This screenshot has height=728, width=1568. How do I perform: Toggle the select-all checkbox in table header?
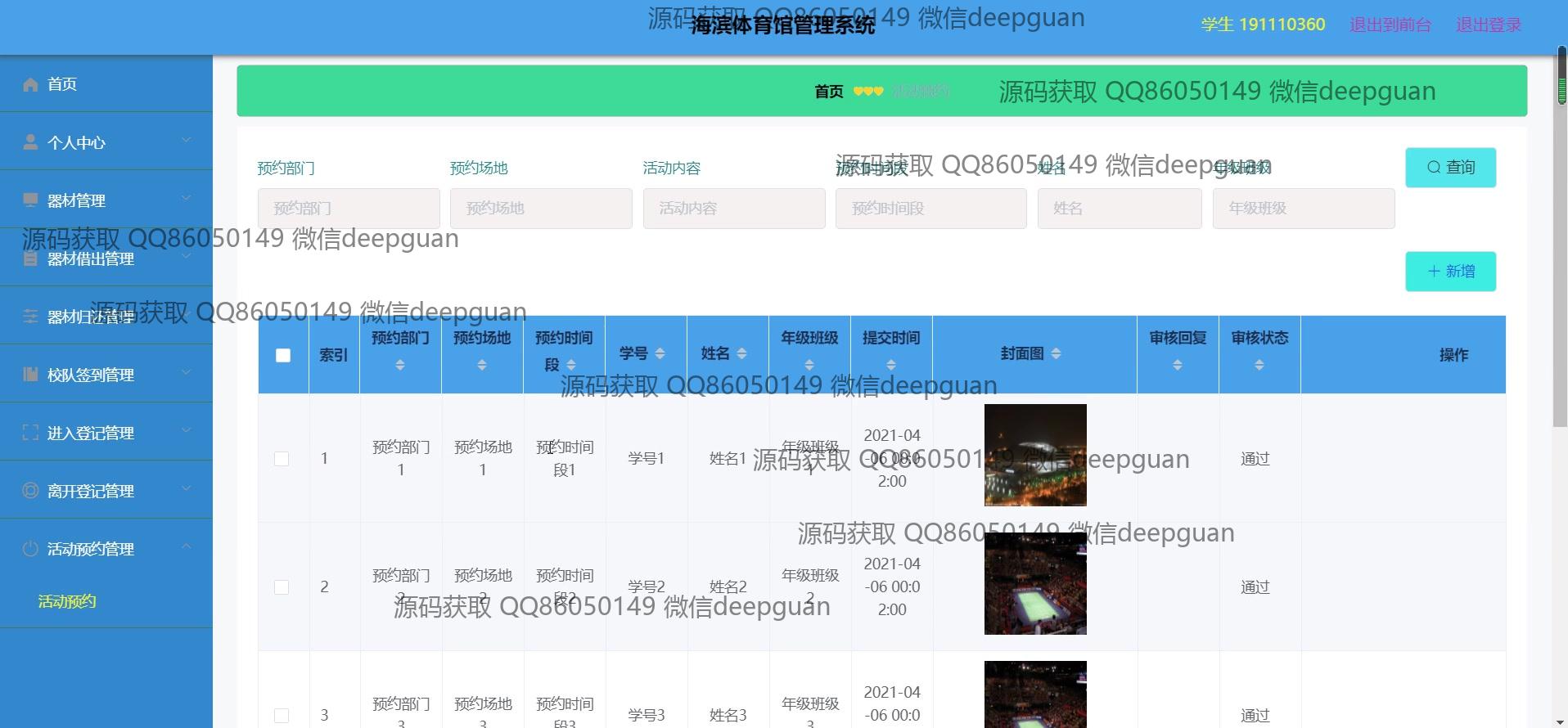283,355
